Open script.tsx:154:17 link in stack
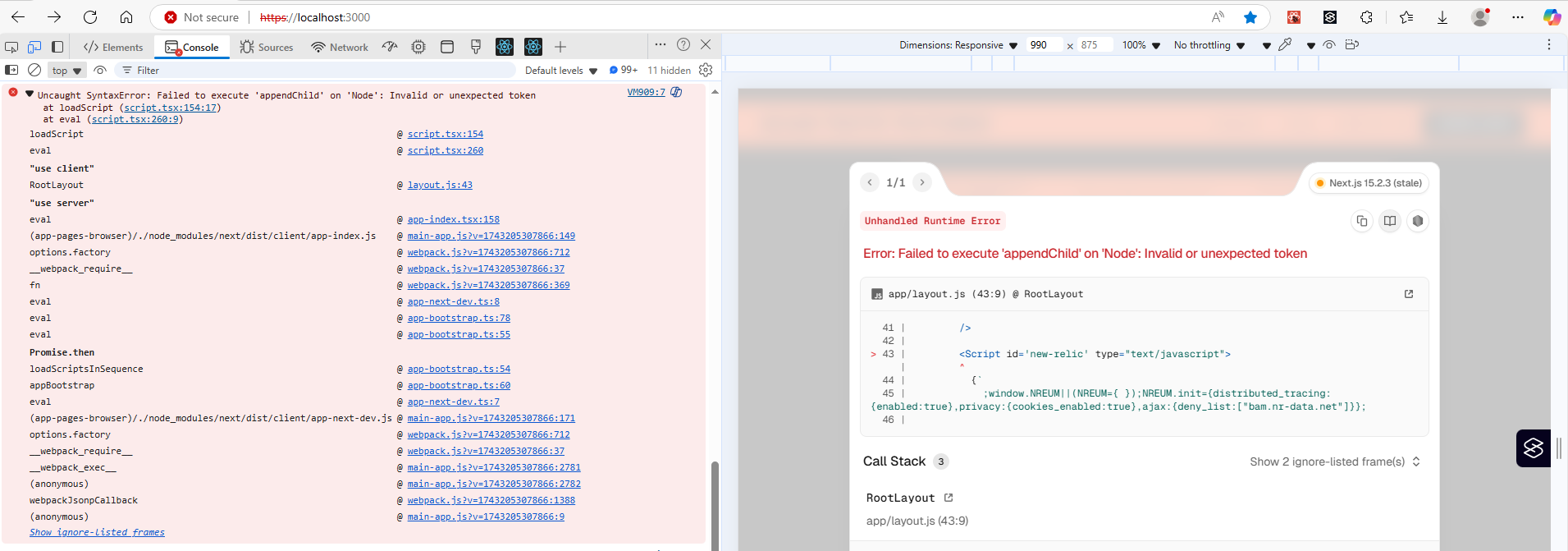1568x551 pixels. point(170,108)
